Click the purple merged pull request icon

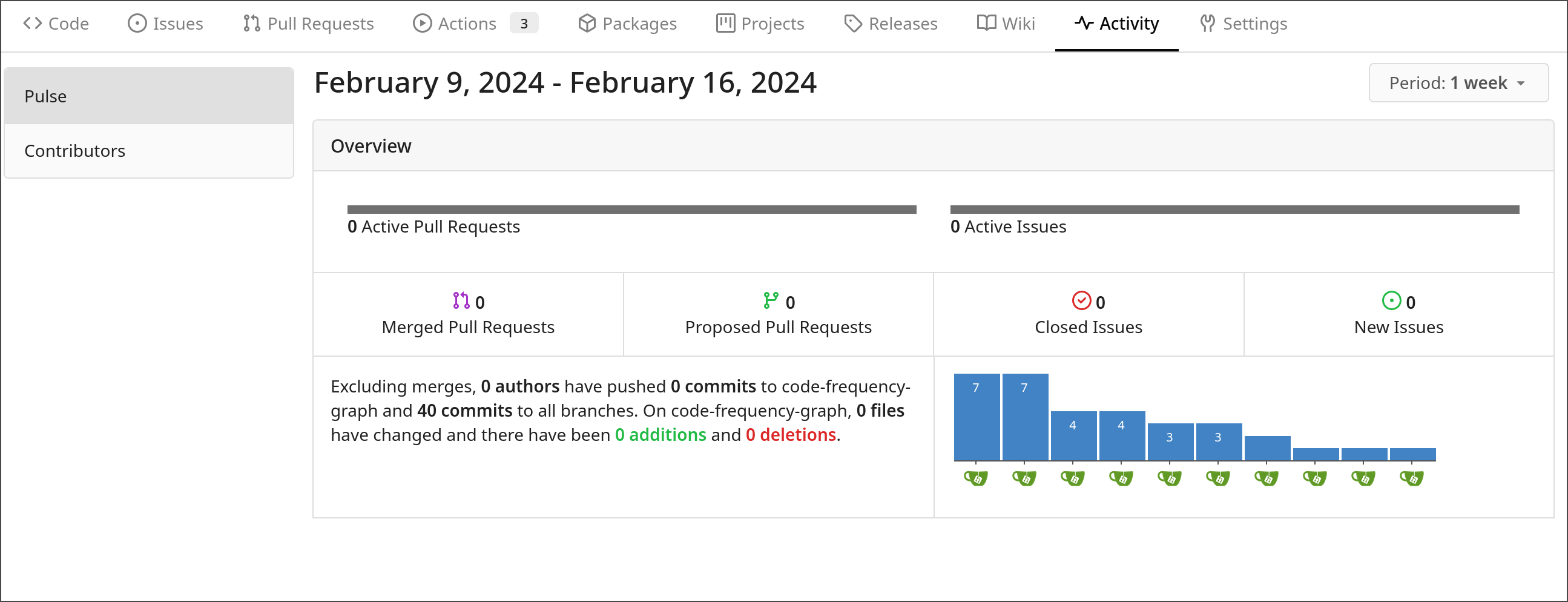click(x=461, y=300)
